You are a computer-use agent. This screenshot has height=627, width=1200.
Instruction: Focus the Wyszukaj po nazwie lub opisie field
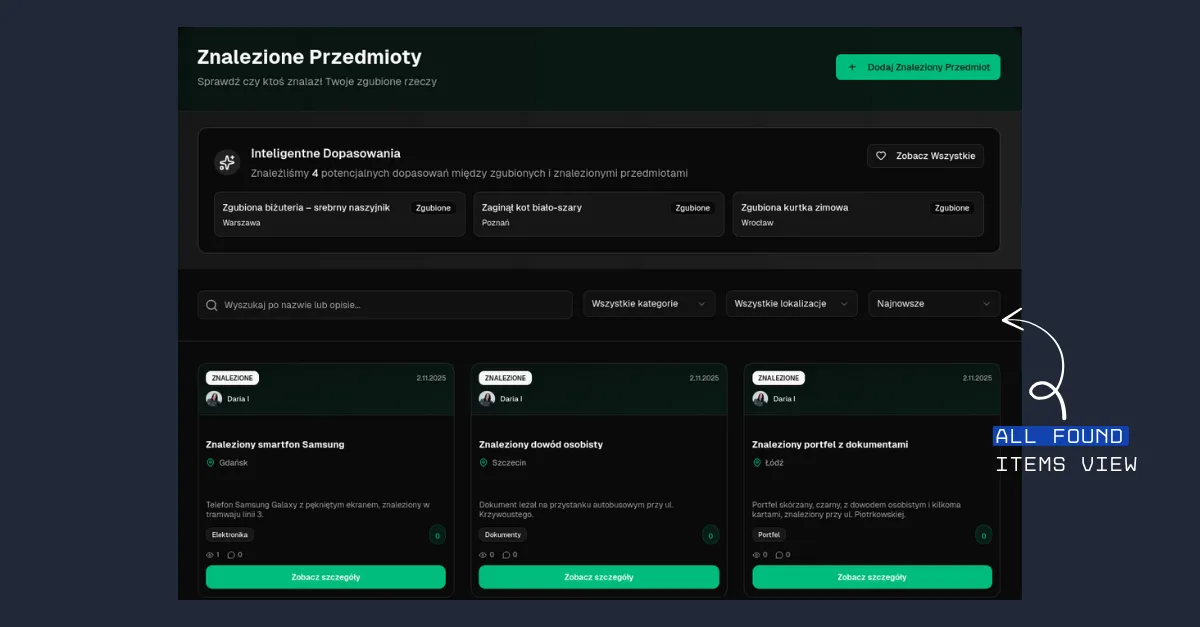click(x=385, y=304)
